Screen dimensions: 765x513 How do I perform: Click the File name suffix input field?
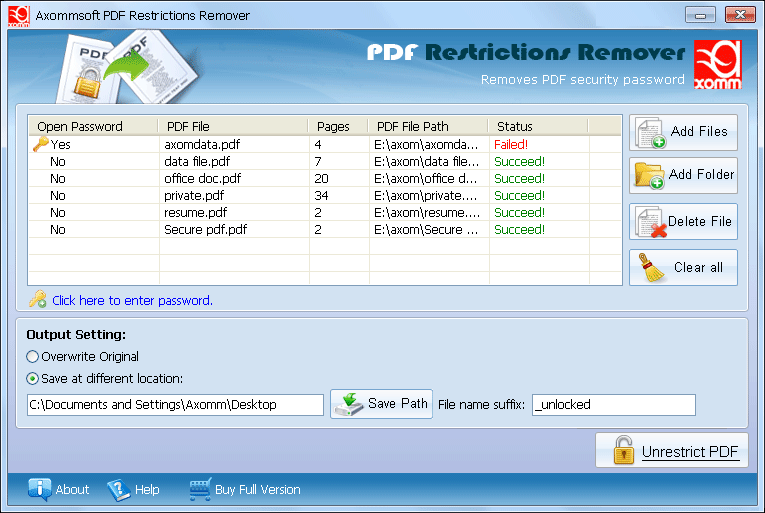(x=613, y=405)
